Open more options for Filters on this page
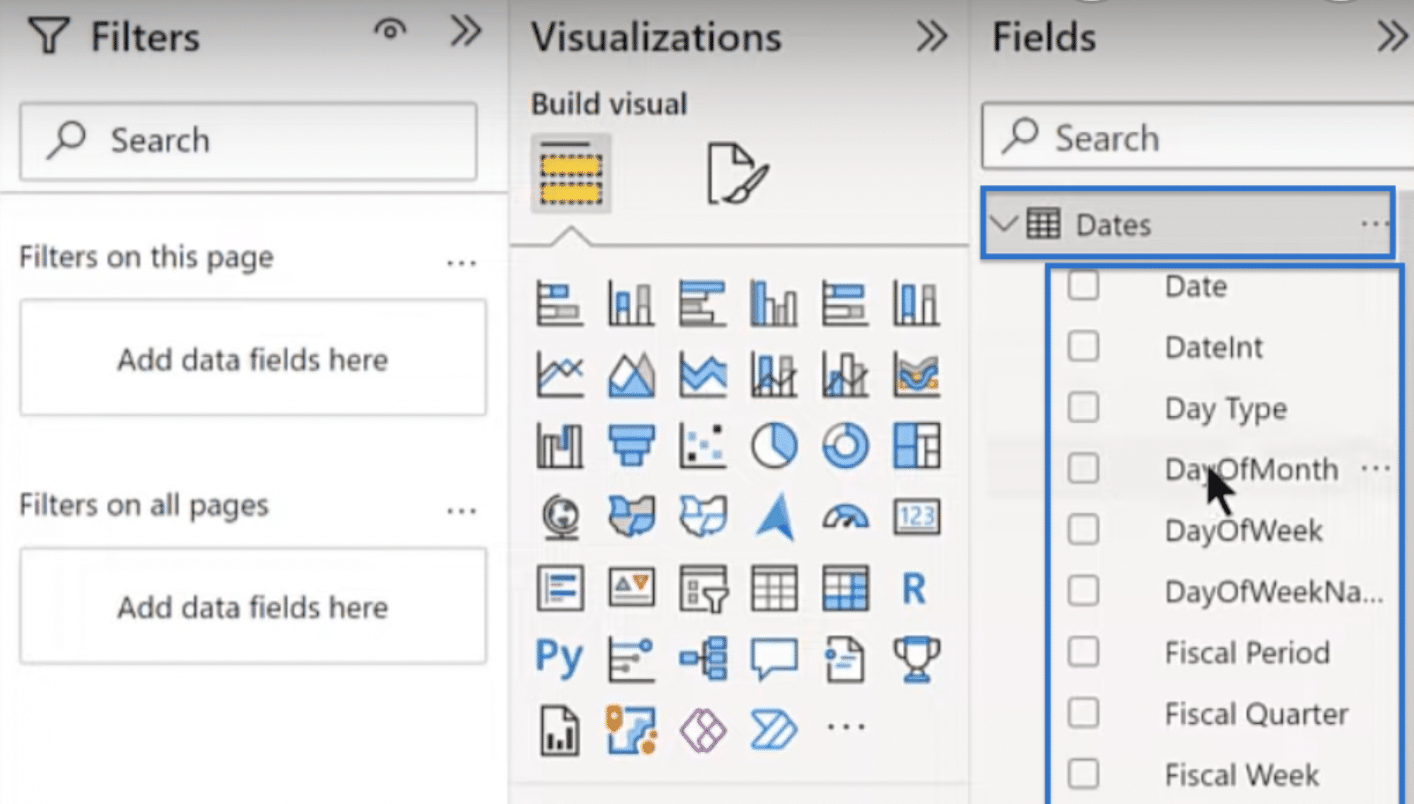 click(461, 263)
